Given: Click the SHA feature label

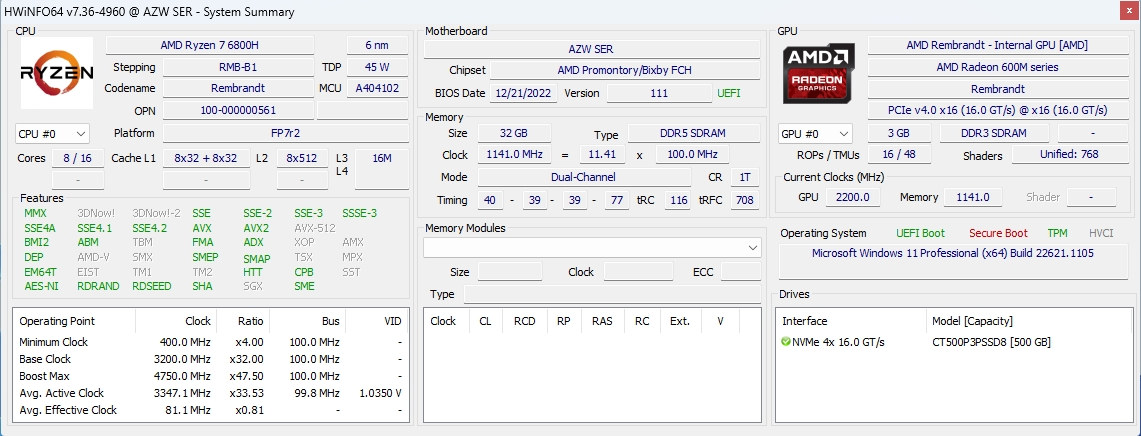Looking at the screenshot, I should click(202, 286).
